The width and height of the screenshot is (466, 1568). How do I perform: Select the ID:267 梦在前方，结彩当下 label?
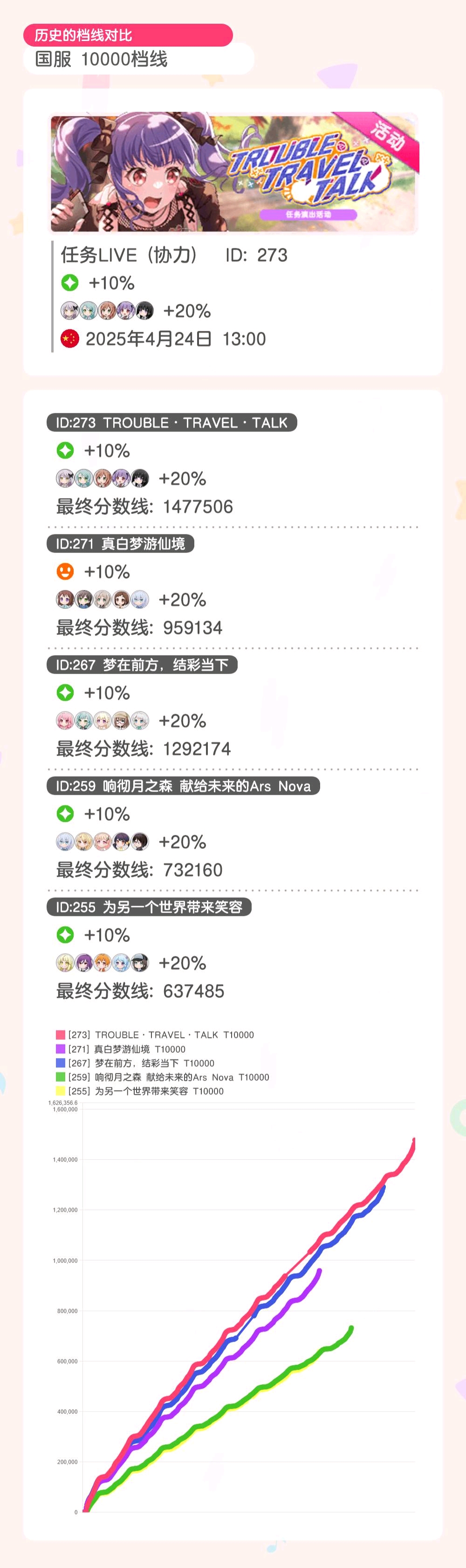142,665
